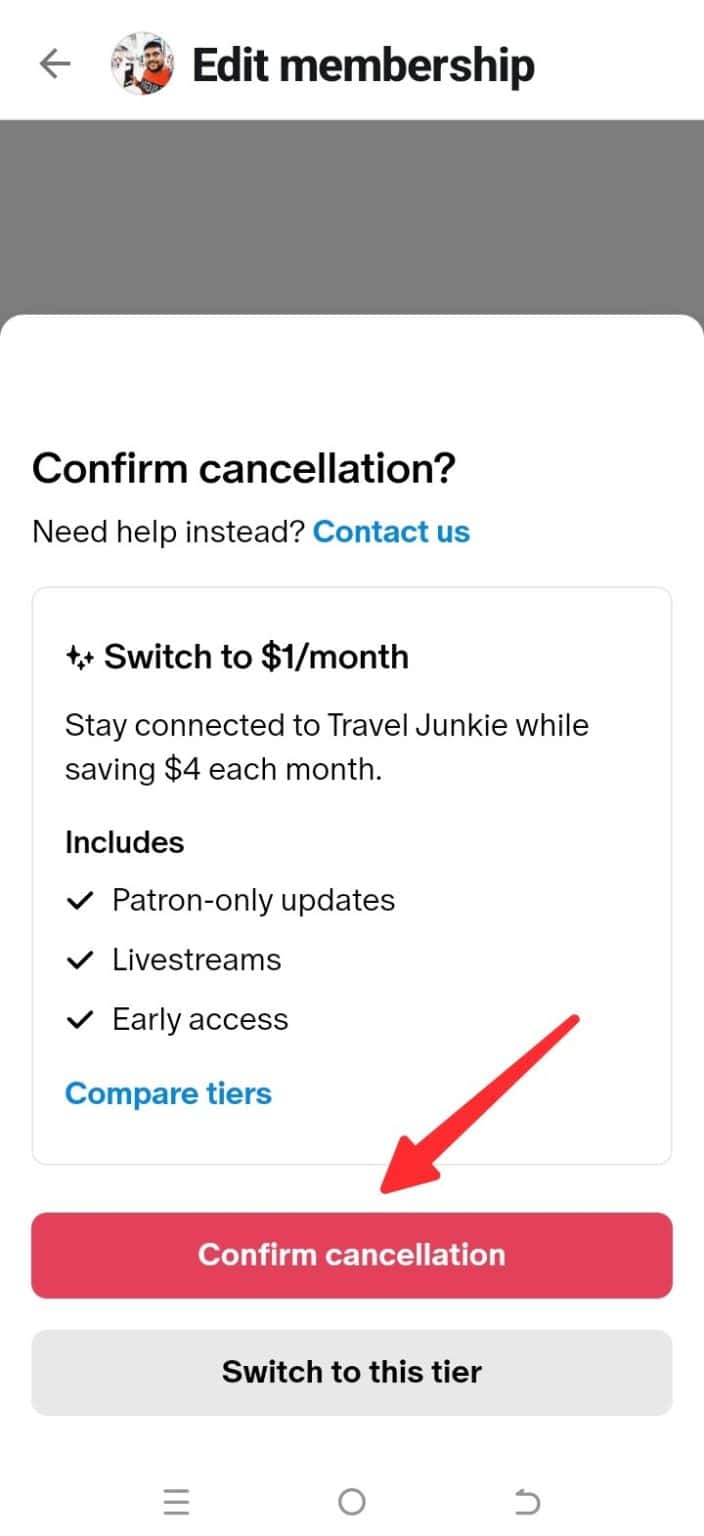
Task: Tap the checkmark next to Livestreams
Action: click(79, 961)
